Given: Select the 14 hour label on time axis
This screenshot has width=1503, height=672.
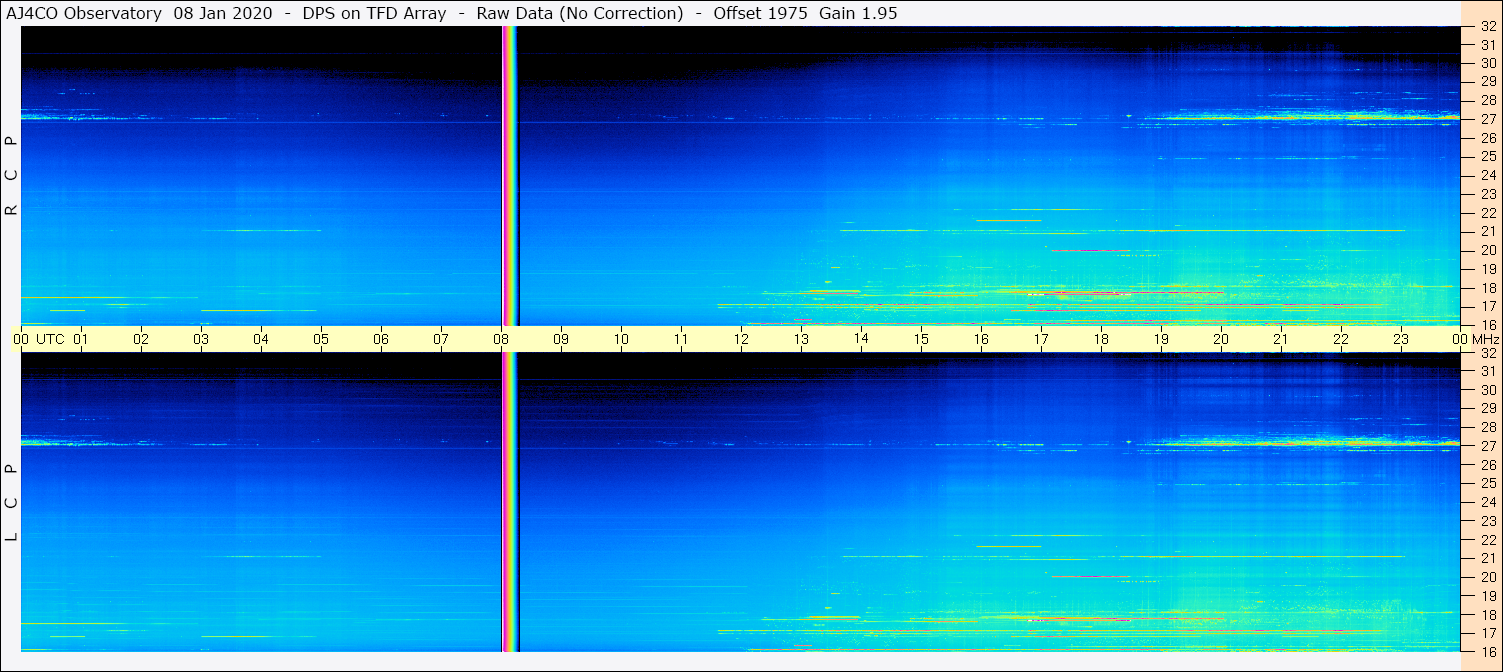Looking at the screenshot, I should [x=861, y=338].
